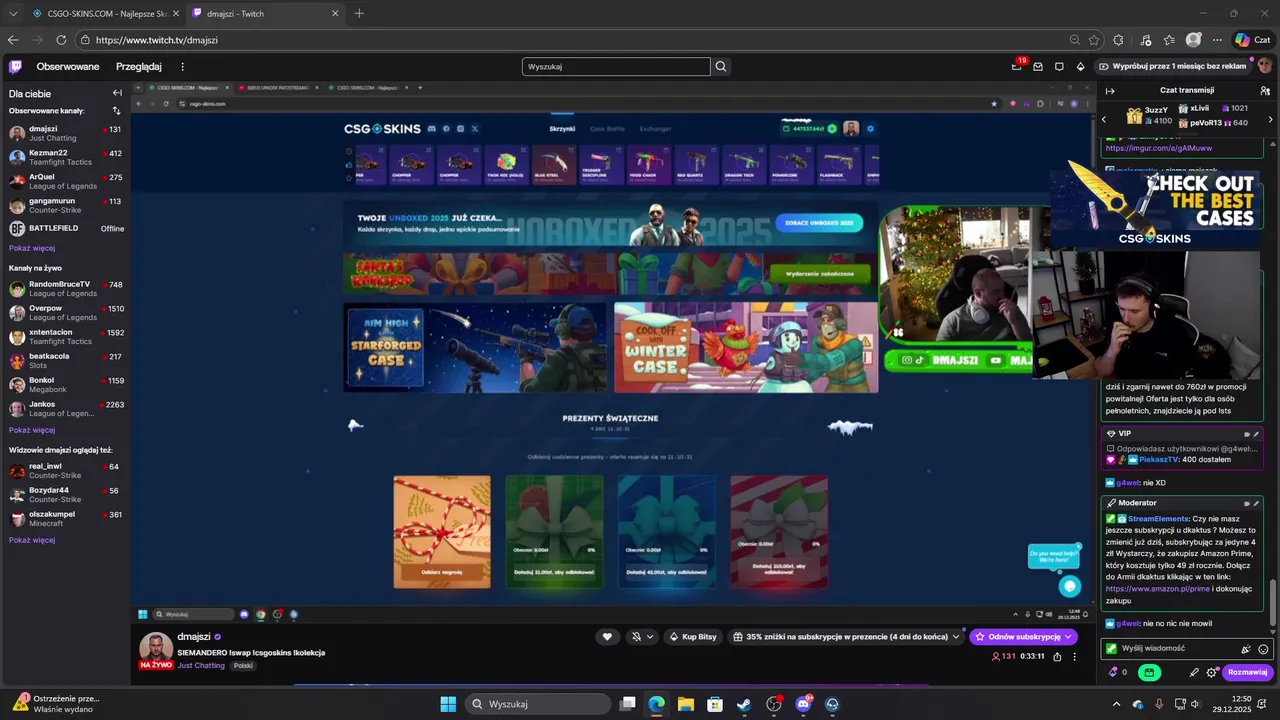Open Kezman22 channel in sidebar

coord(65,158)
